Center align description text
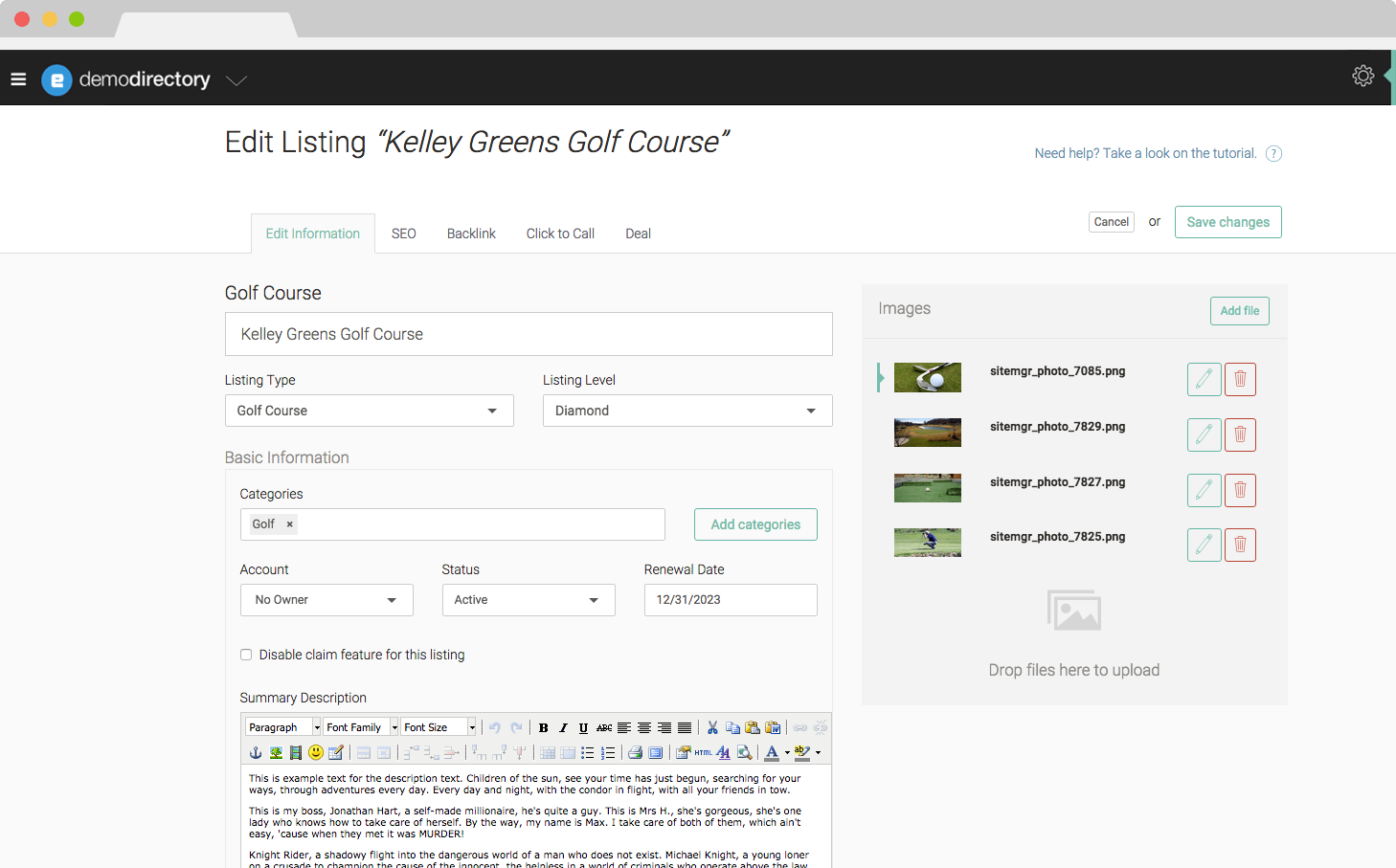 (x=644, y=727)
